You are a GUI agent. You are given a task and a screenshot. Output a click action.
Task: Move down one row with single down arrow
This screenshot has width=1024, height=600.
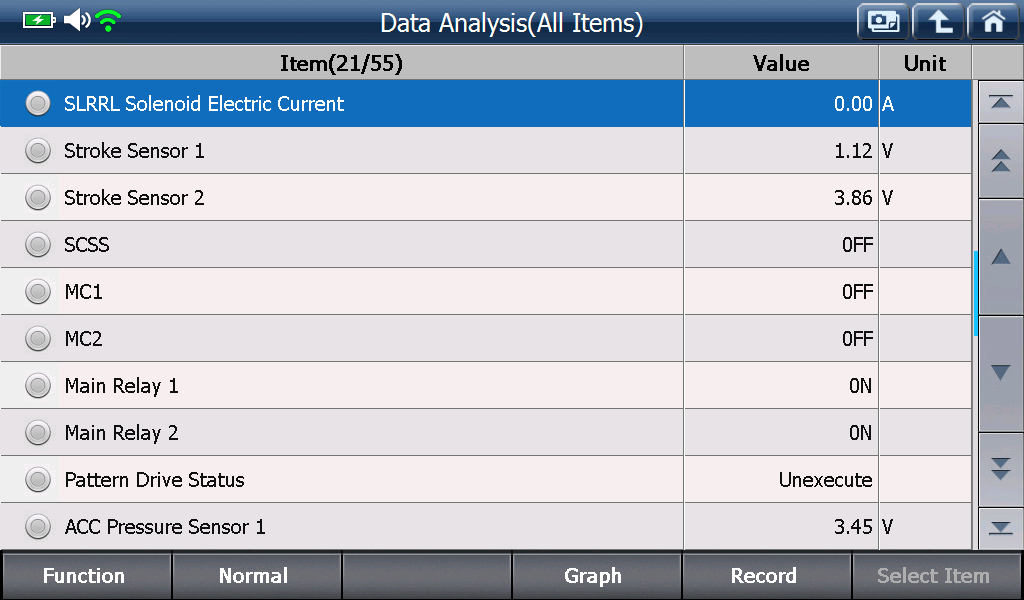pyautogui.click(x=1000, y=373)
